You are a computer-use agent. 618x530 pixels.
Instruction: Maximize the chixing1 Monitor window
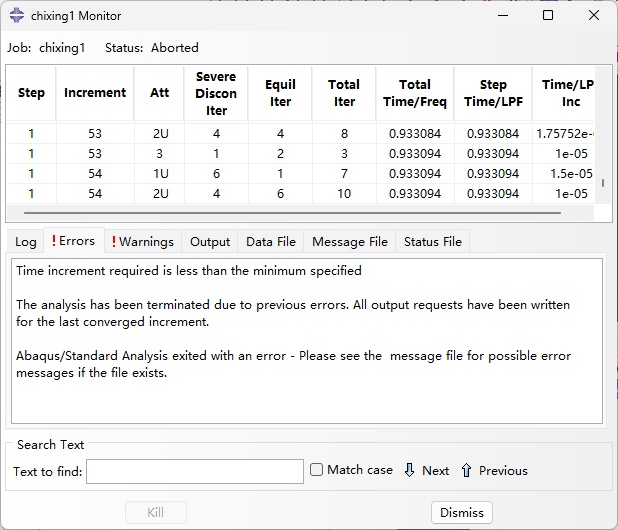[x=548, y=15]
